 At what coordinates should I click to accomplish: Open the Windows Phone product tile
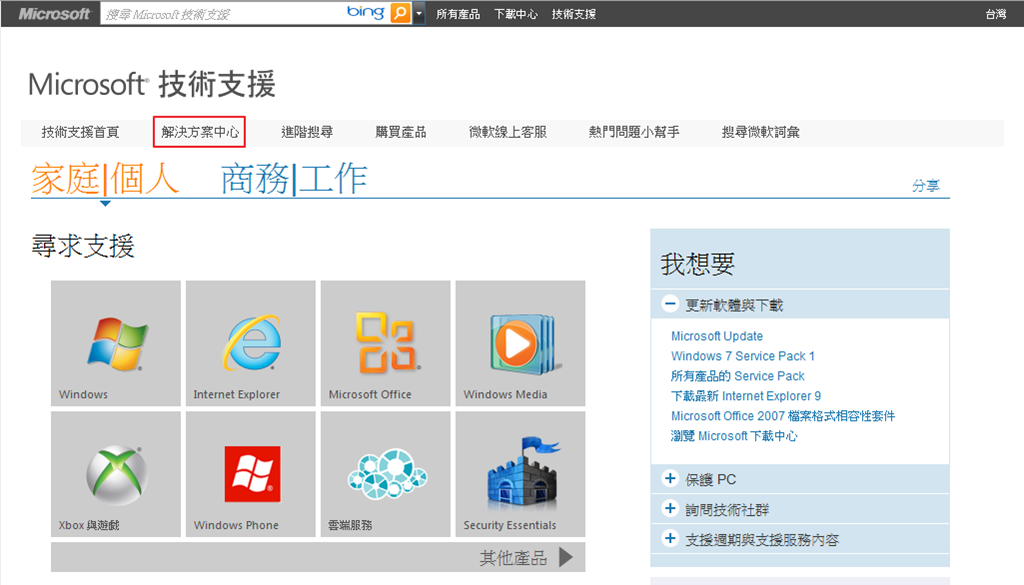(x=251, y=474)
